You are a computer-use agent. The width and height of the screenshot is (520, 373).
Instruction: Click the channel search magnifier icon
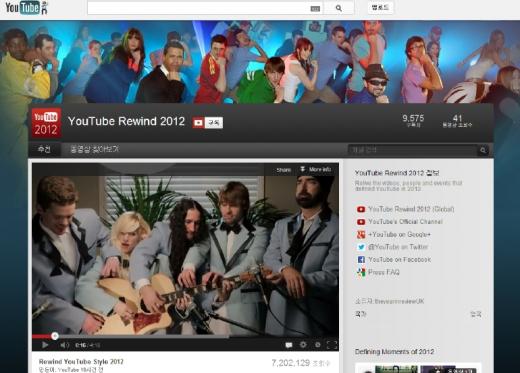(483, 150)
